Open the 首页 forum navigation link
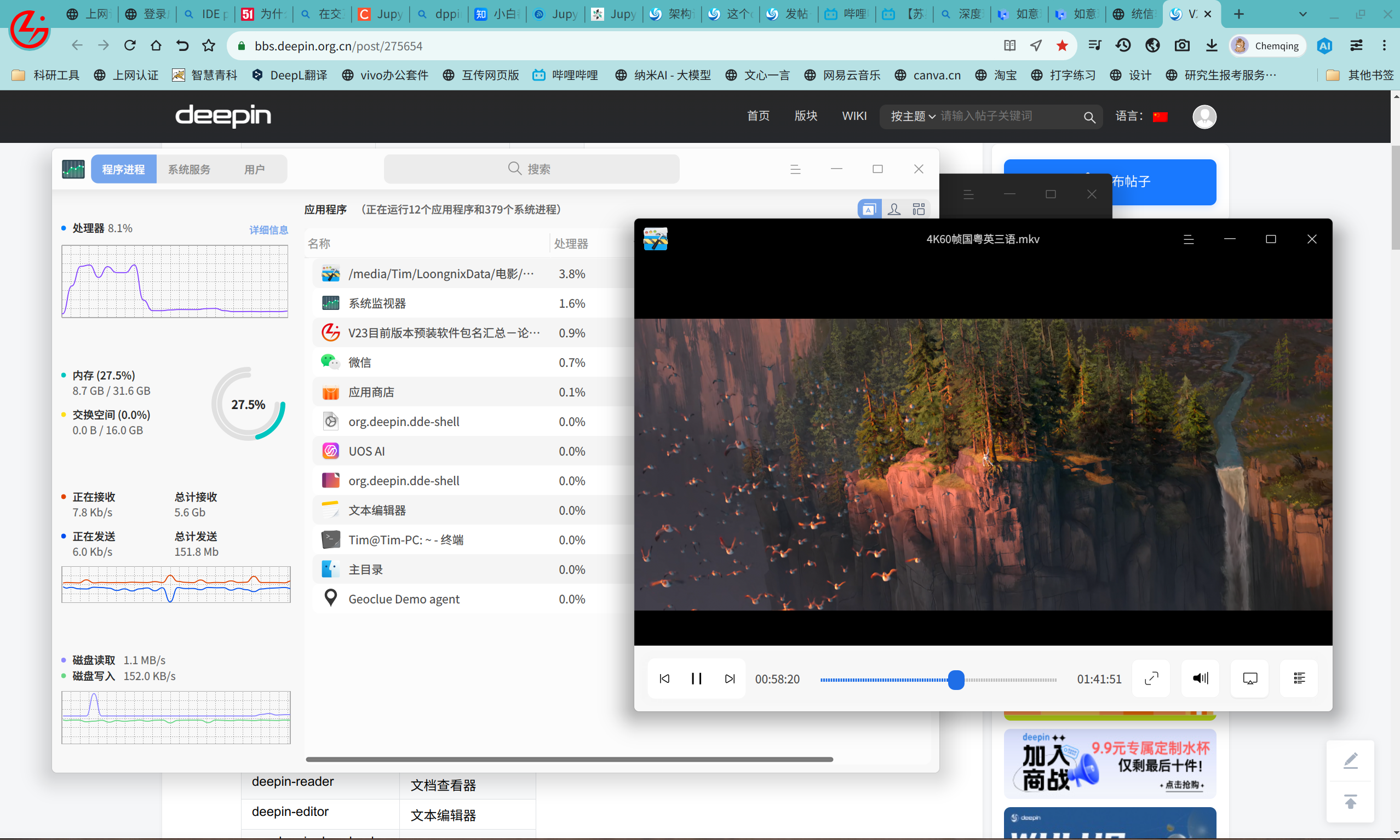This screenshot has width=1400, height=840. click(758, 116)
